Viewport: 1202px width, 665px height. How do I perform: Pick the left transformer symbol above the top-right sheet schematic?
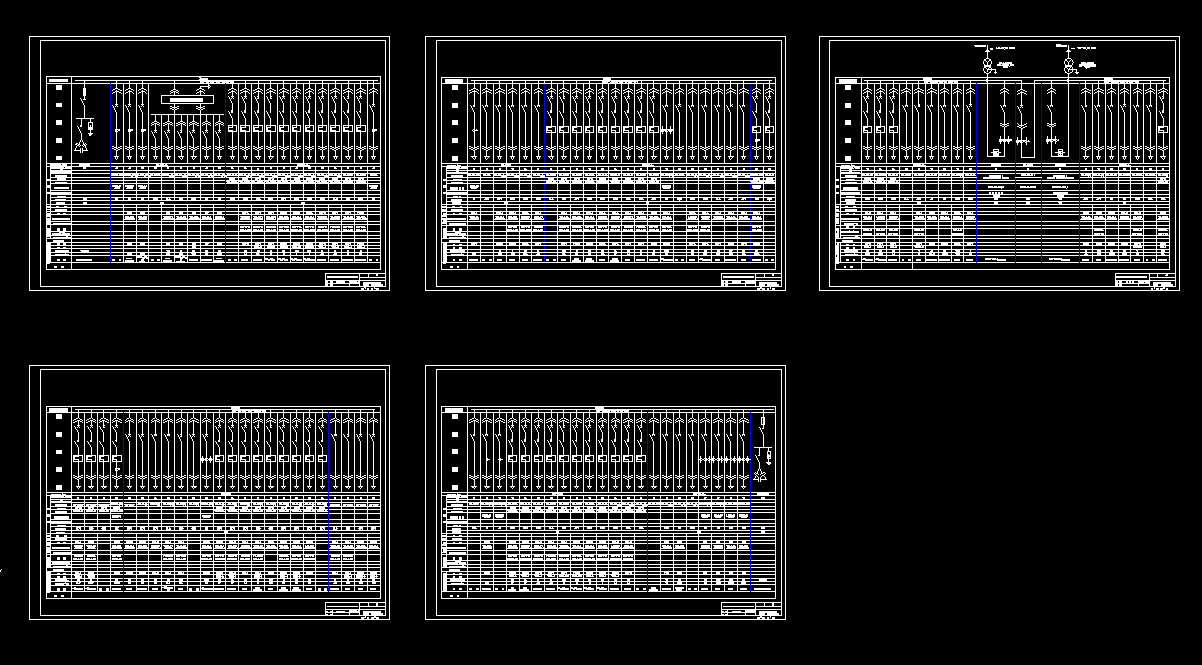coord(988,65)
